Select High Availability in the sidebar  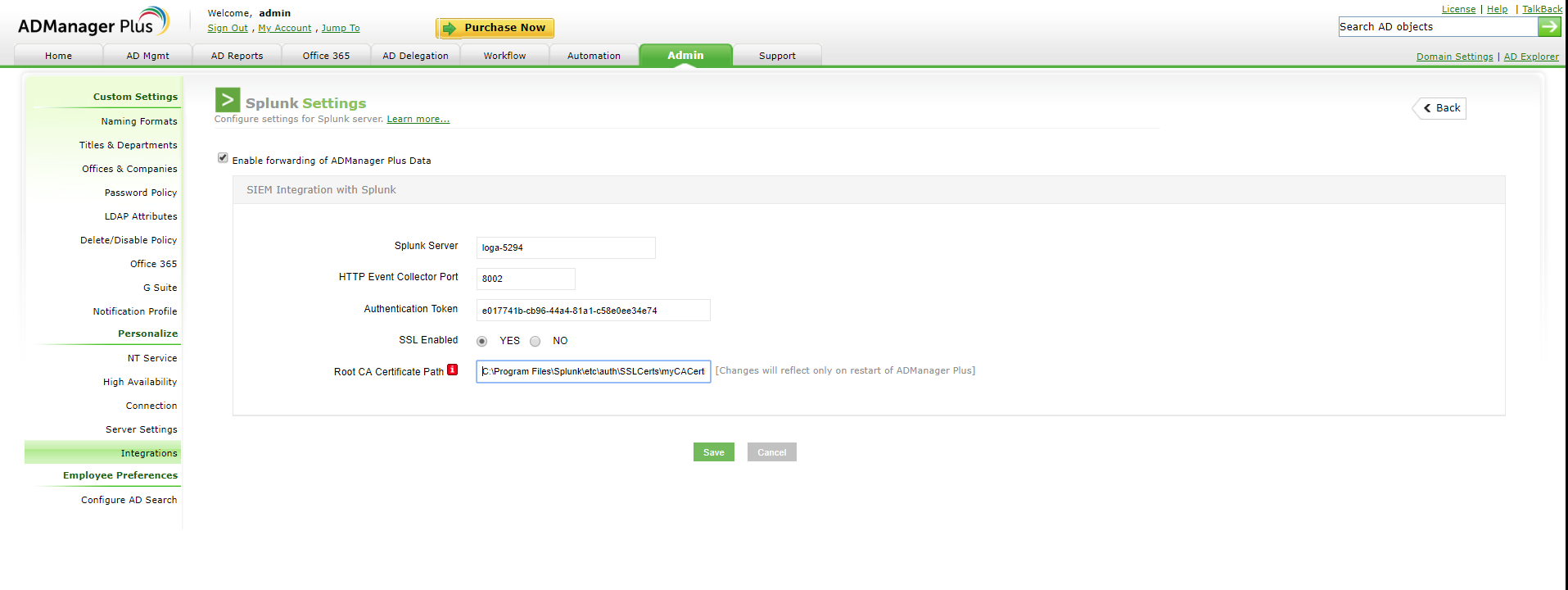(140, 382)
